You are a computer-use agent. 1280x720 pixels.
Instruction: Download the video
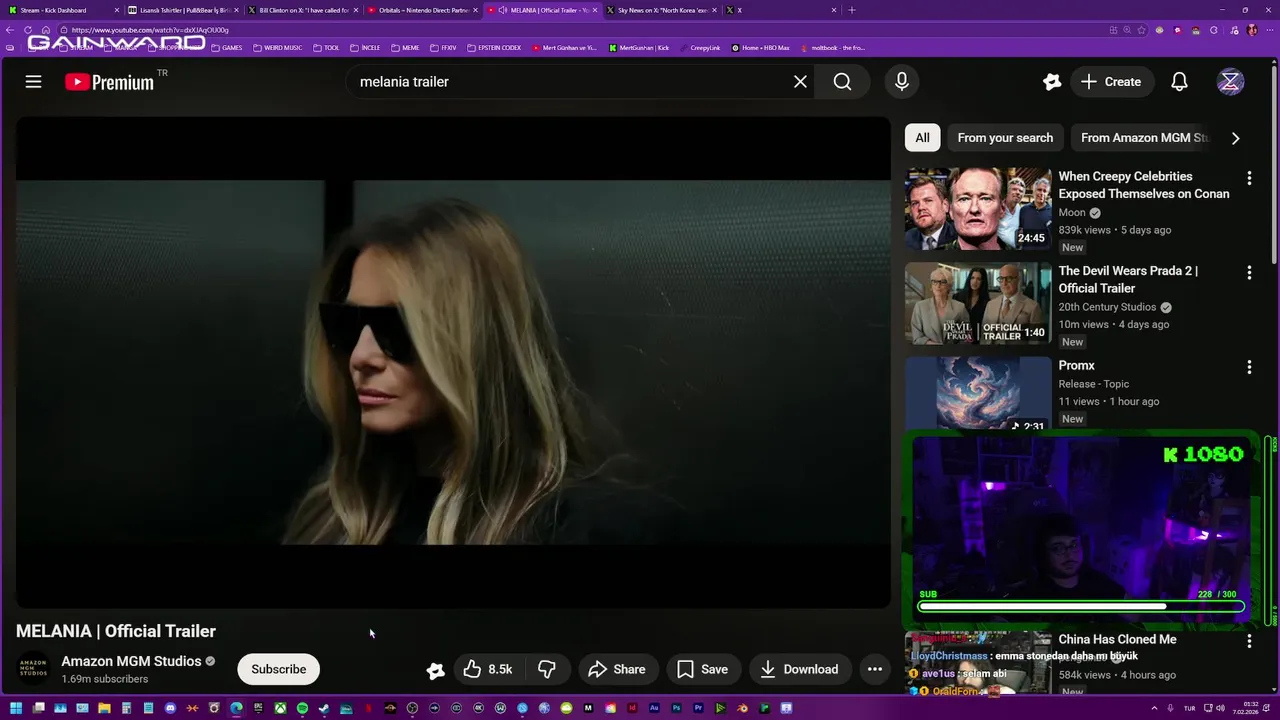pos(799,669)
